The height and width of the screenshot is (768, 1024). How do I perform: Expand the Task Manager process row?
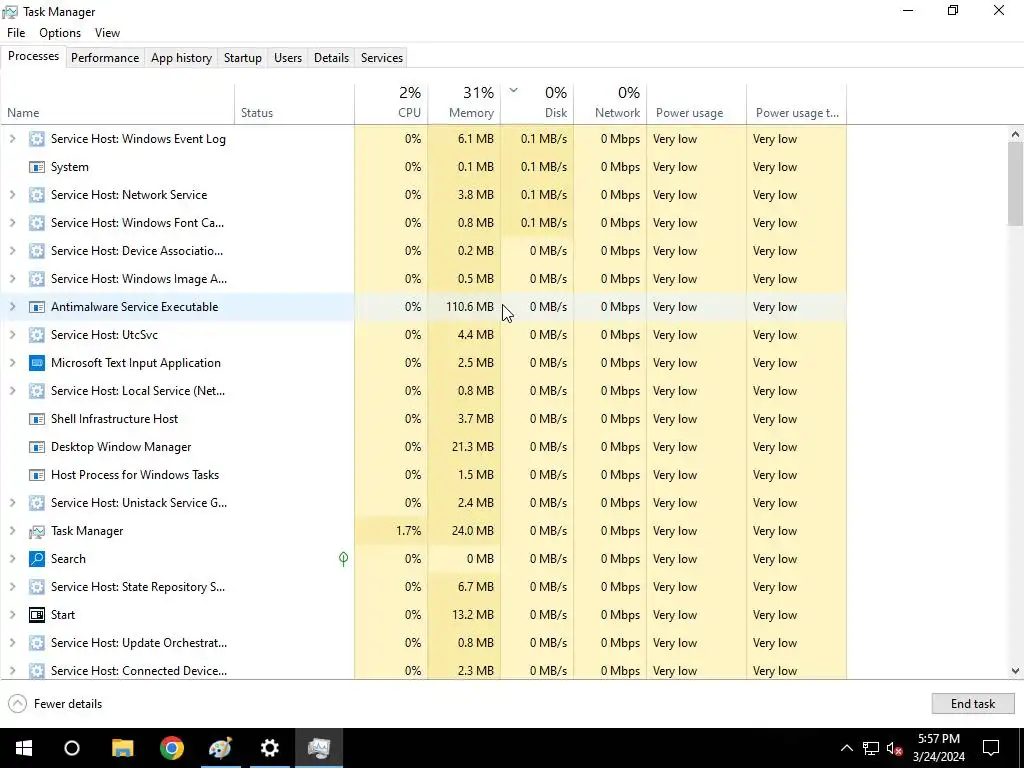(x=12, y=531)
